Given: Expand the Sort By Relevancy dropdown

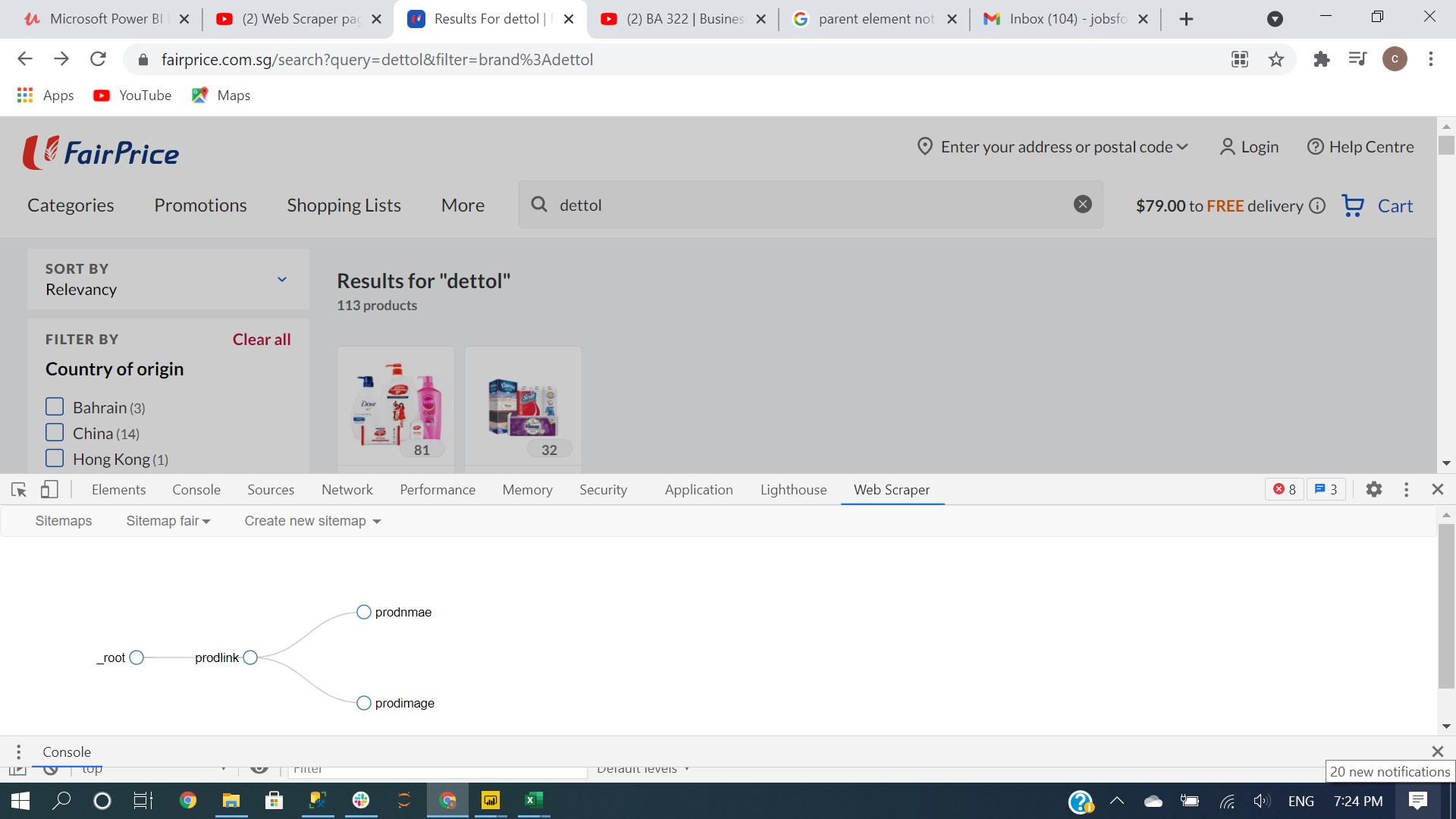Looking at the screenshot, I should (x=281, y=279).
